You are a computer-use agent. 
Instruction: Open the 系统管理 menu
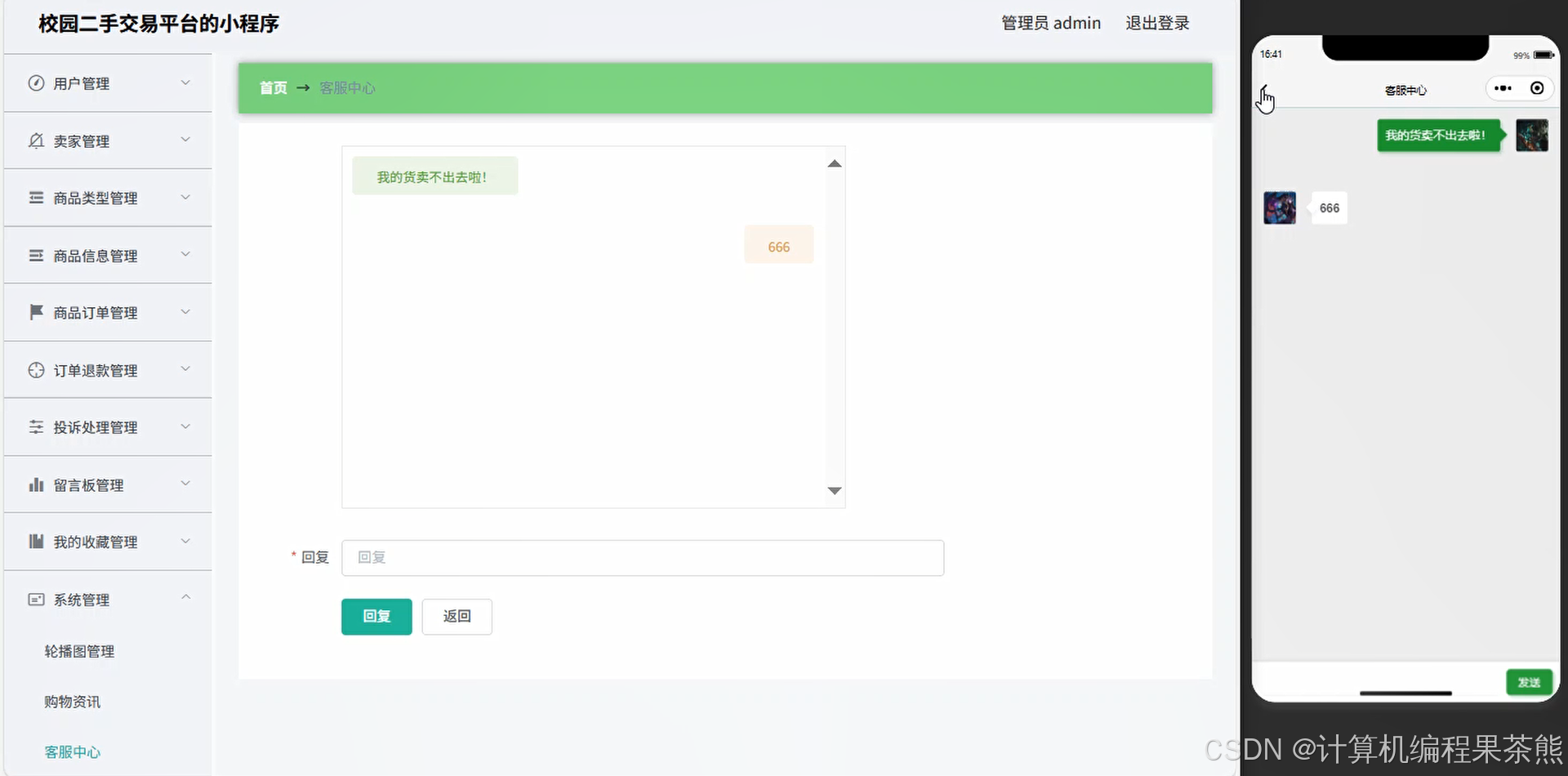[x=108, y=600]
